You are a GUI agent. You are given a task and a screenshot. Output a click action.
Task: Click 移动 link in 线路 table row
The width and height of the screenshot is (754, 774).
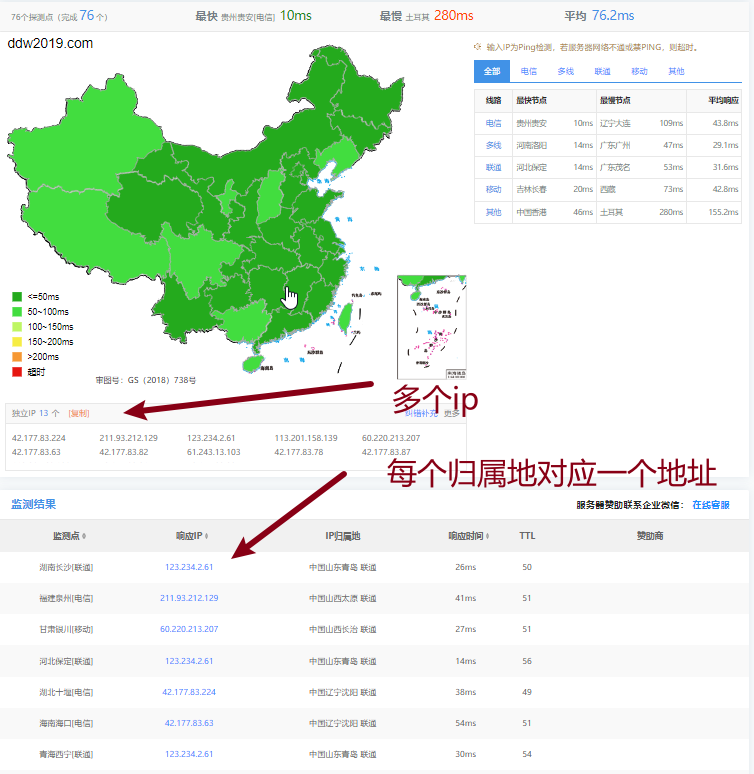click(493, 189)
